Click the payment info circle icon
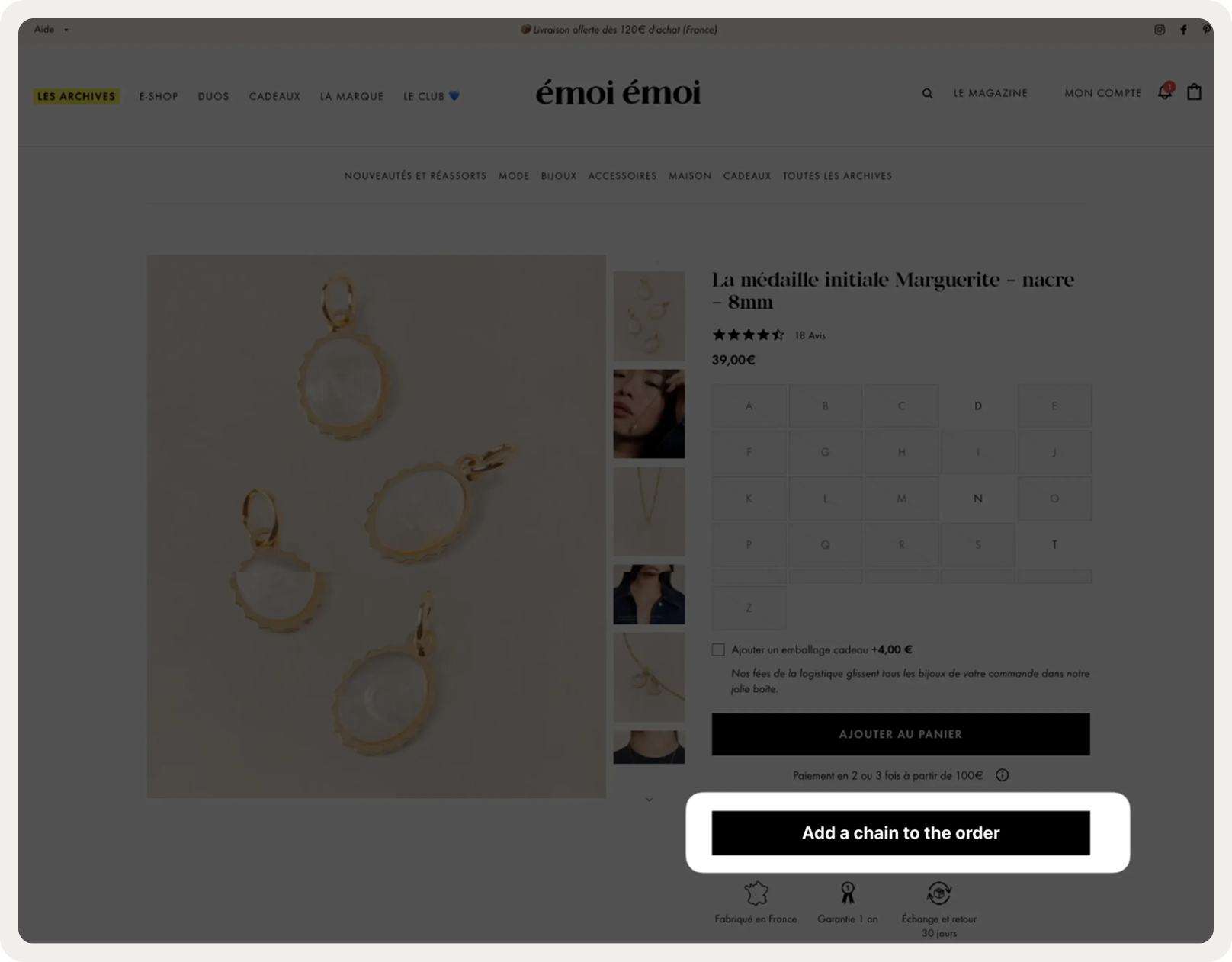 tap(1002, 775)
